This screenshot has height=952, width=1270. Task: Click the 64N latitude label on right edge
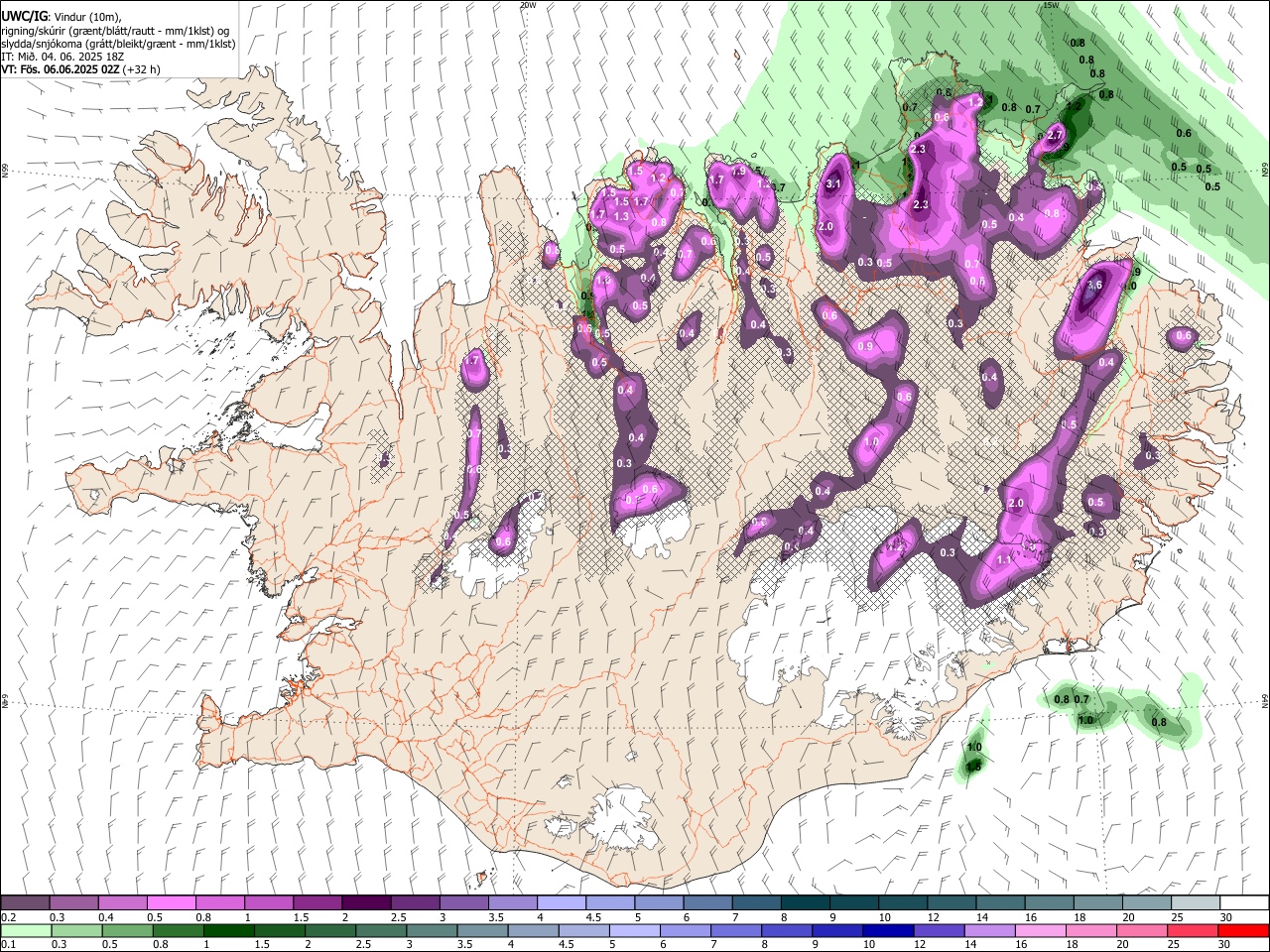tap(1265, 700)
